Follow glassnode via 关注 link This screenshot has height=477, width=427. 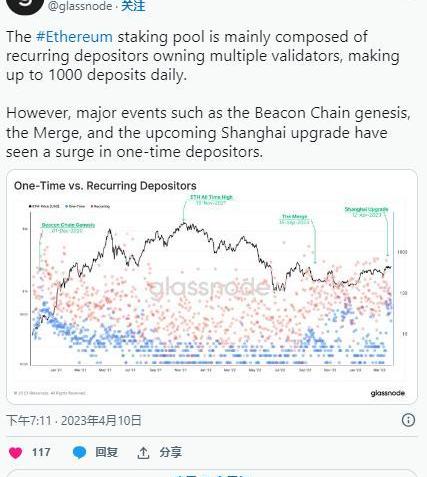tap(133, 6)
